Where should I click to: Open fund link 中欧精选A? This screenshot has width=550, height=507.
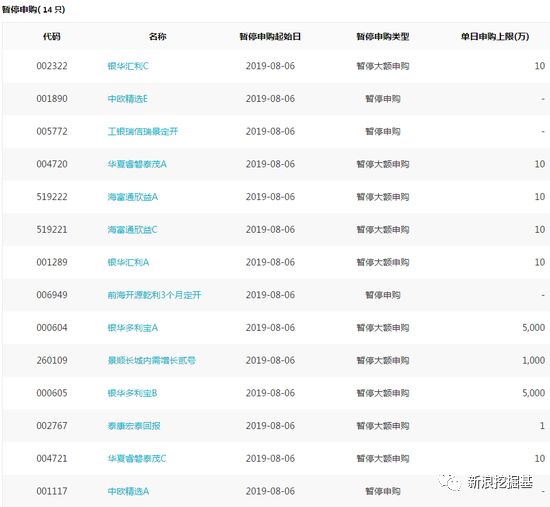[128, 491]
